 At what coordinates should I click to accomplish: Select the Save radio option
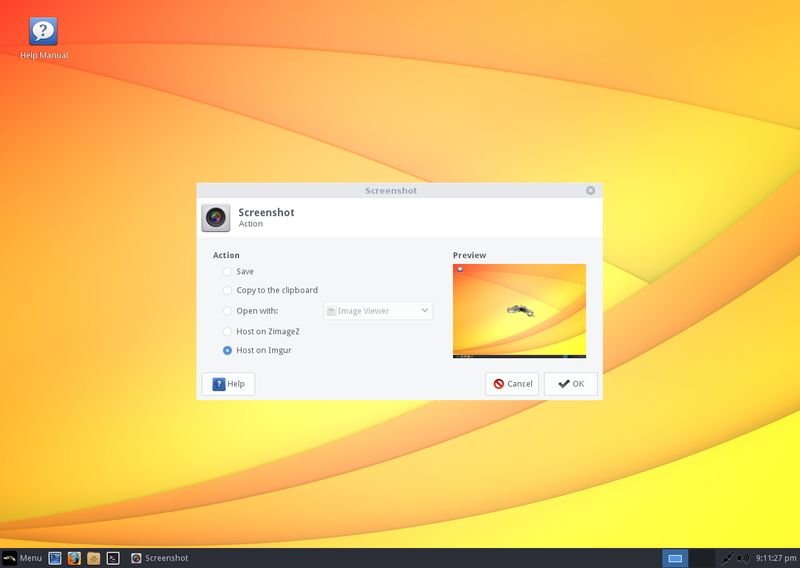(228, 271)
